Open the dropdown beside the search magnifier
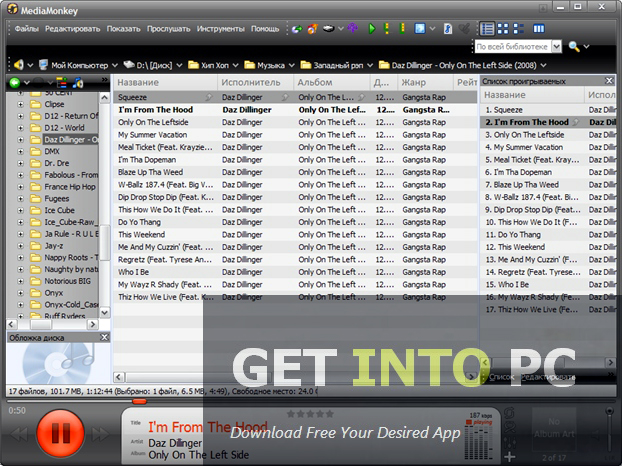Viewport: 622px width, 466px height. (x=586, y=47)
